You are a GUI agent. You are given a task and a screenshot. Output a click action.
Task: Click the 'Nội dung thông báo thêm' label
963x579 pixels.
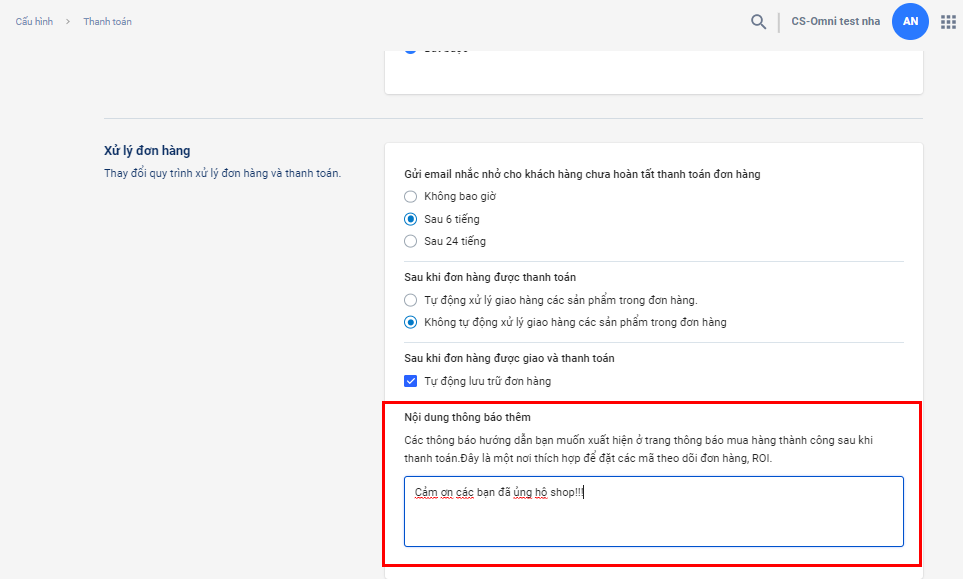pyautogui.click(x=467, y=417)
